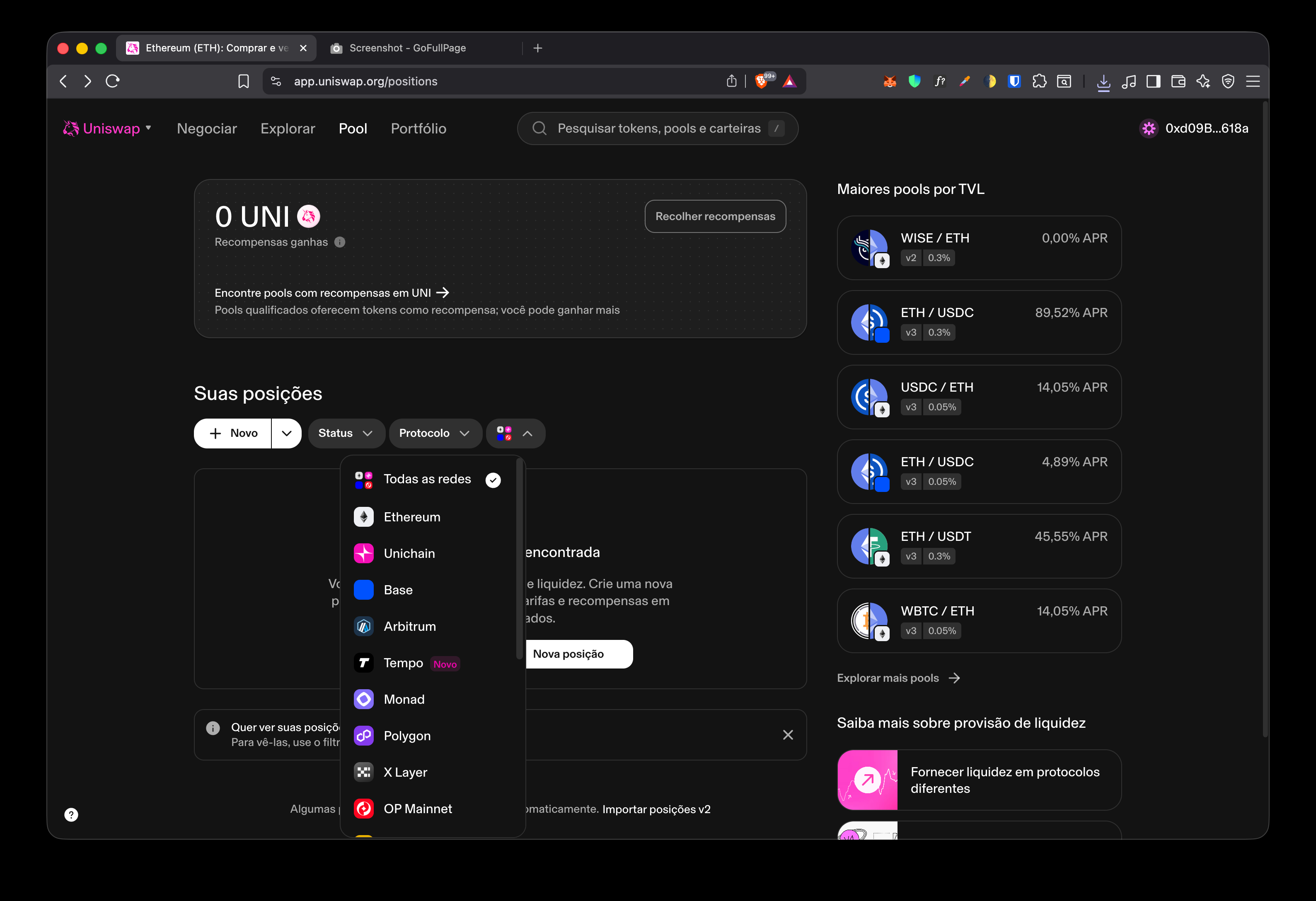Click the Recolher recompensas button

point(715,216)
